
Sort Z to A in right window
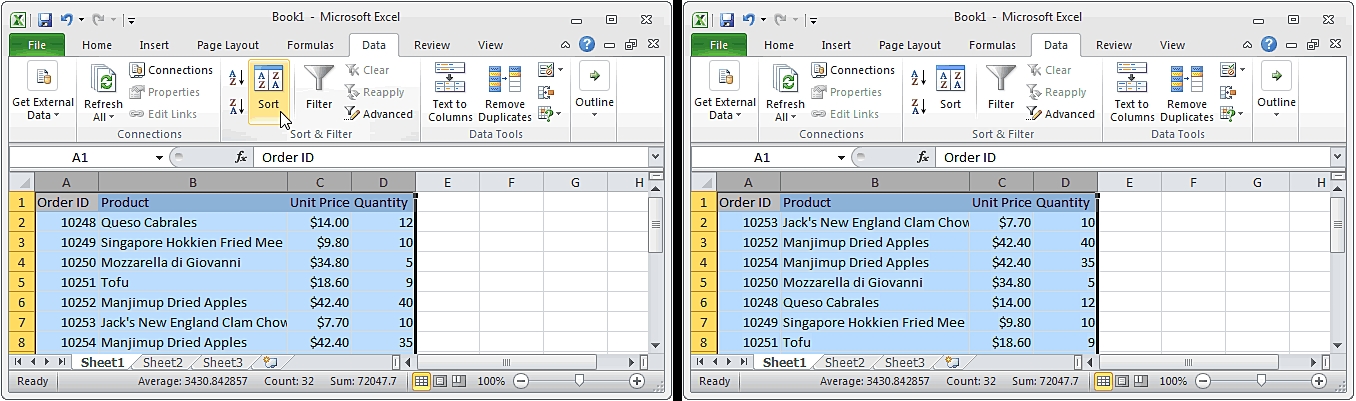(919, 106)
